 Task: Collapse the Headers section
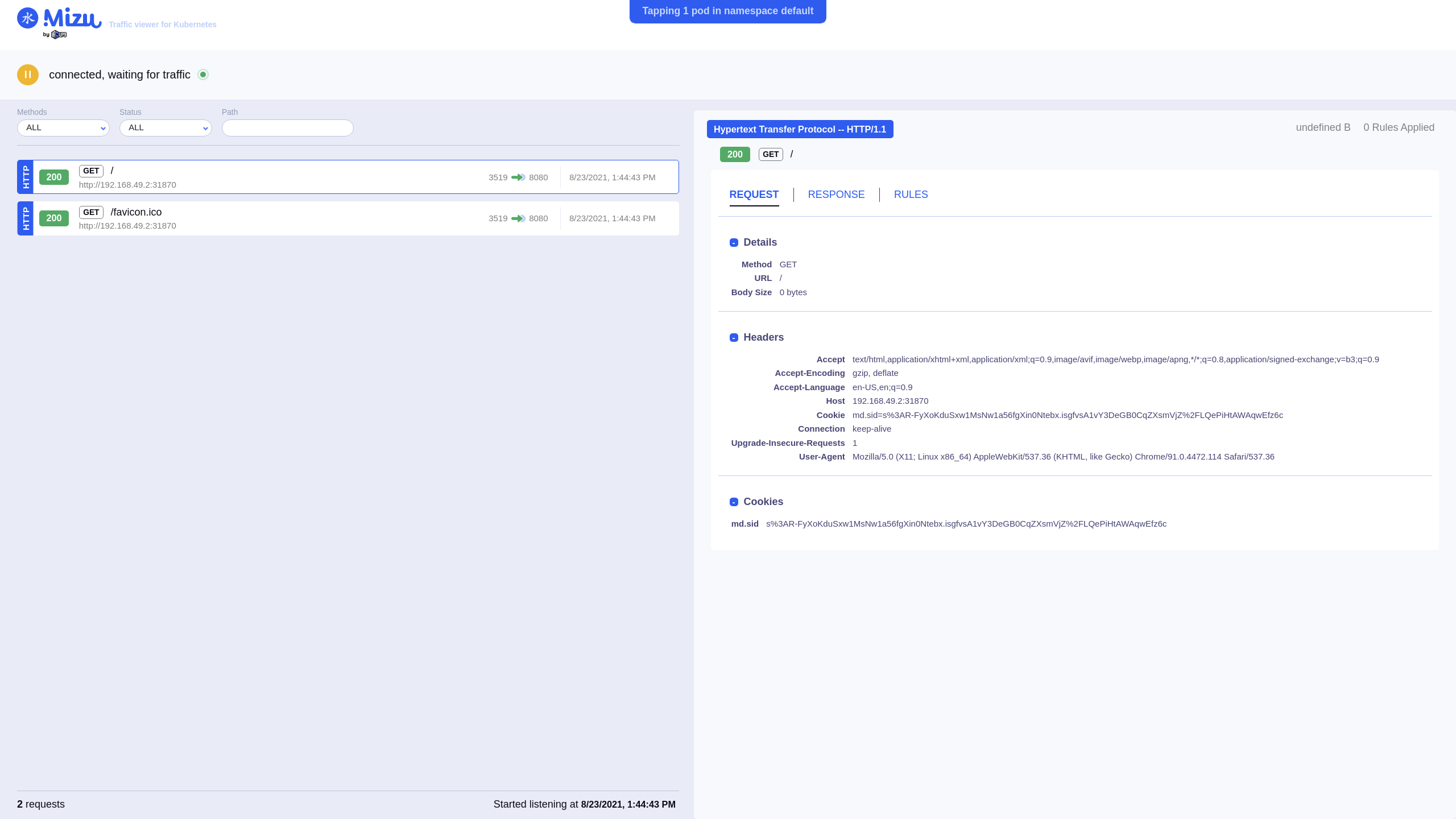tap(734, 338)
